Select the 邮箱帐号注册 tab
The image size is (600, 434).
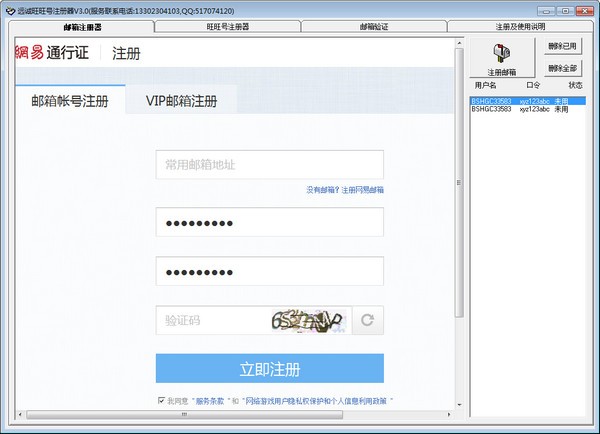point(70,101)
